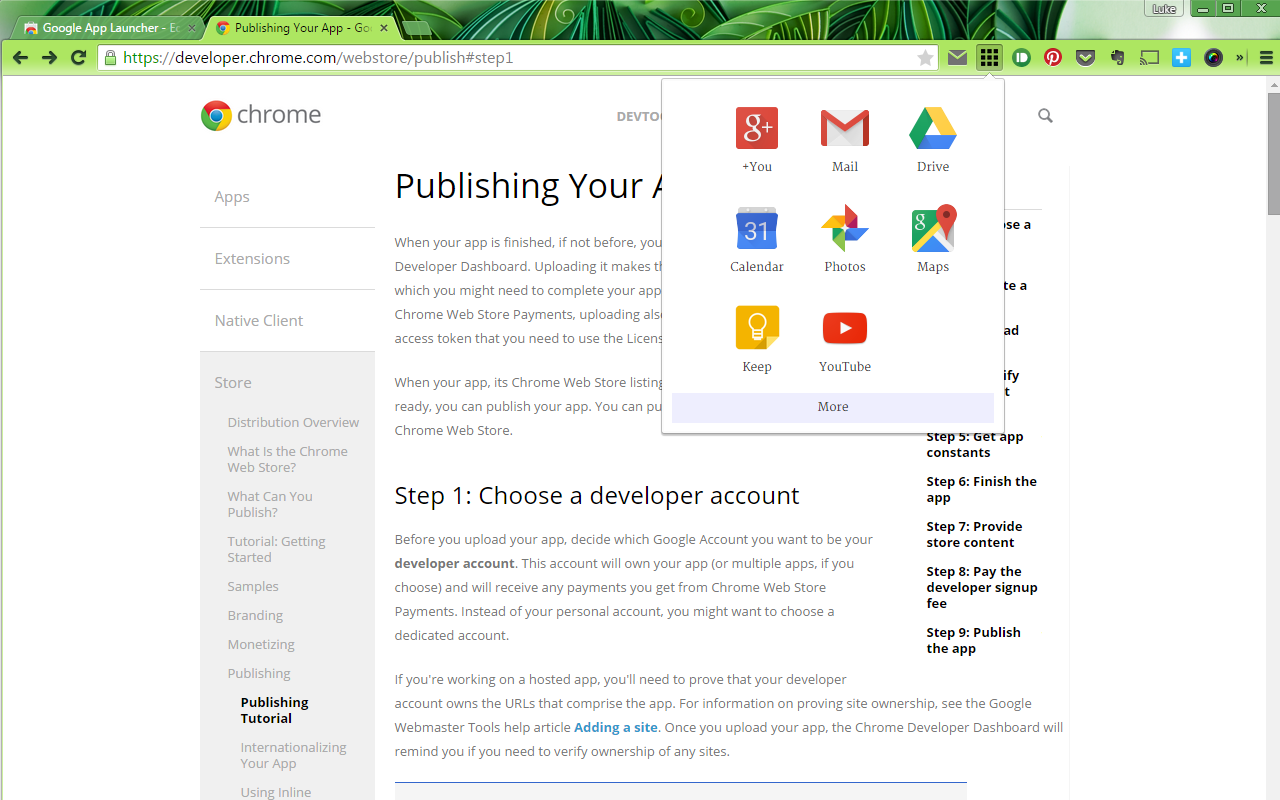
Task: Go forward in browser history
Action: (x=49, y=58)
